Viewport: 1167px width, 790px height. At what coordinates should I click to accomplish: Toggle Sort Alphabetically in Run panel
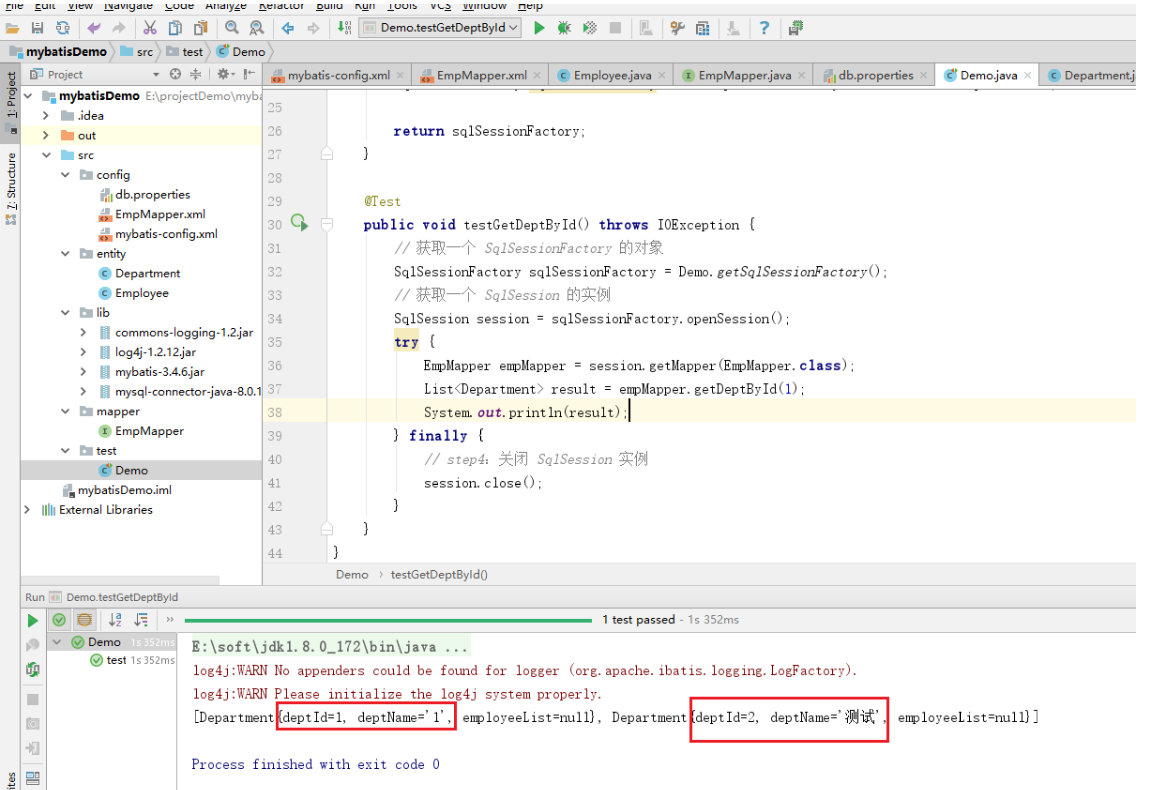(115, 619)
